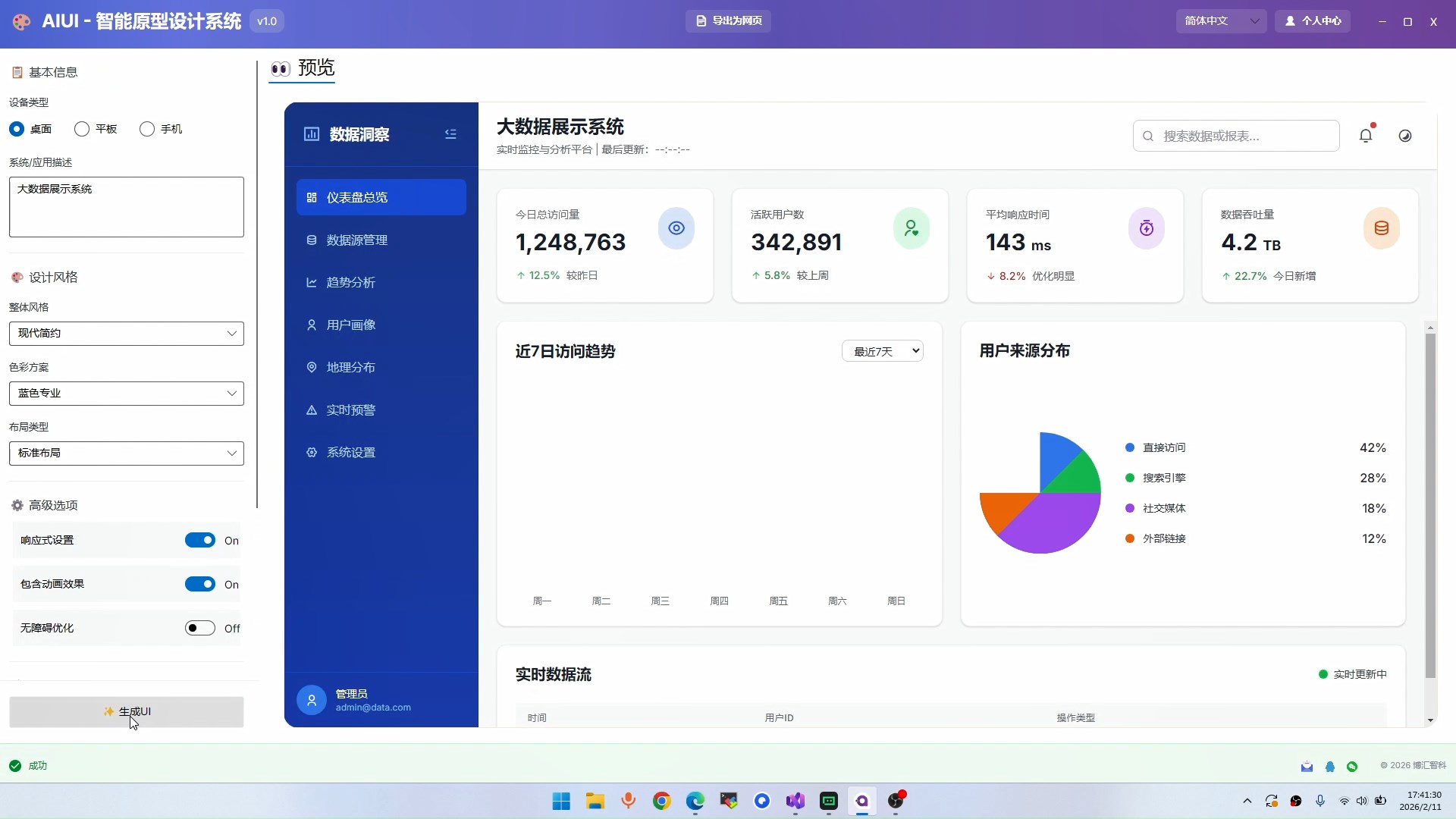This screenshot has height=819, width=1456.
Task: Click the 导出为网页 button
Action: click(729, 20)
